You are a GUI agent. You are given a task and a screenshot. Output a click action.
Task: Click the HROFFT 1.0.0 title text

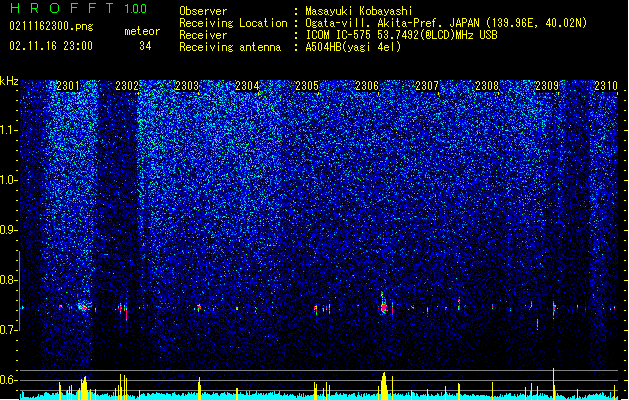[x=79, y=8]
